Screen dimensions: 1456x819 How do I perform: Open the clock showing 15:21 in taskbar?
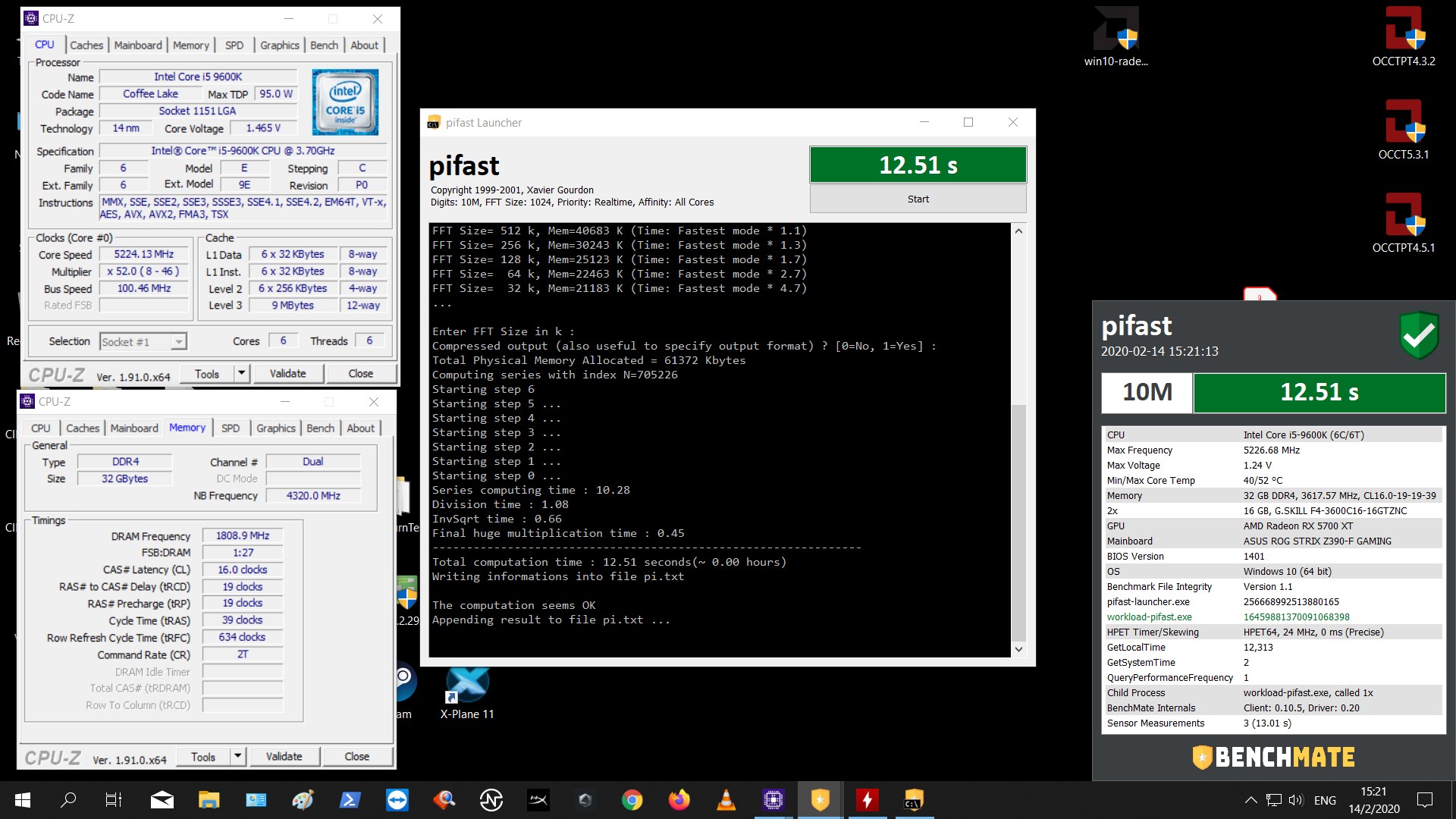(1373, 800)
